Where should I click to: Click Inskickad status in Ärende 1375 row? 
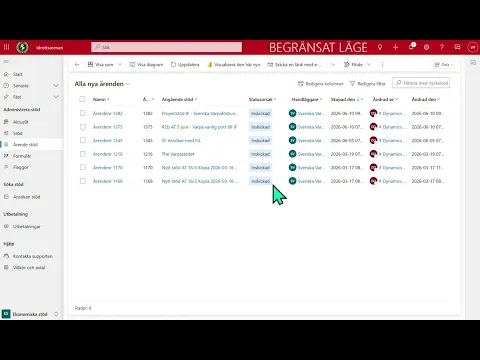(x=260, y=127)
